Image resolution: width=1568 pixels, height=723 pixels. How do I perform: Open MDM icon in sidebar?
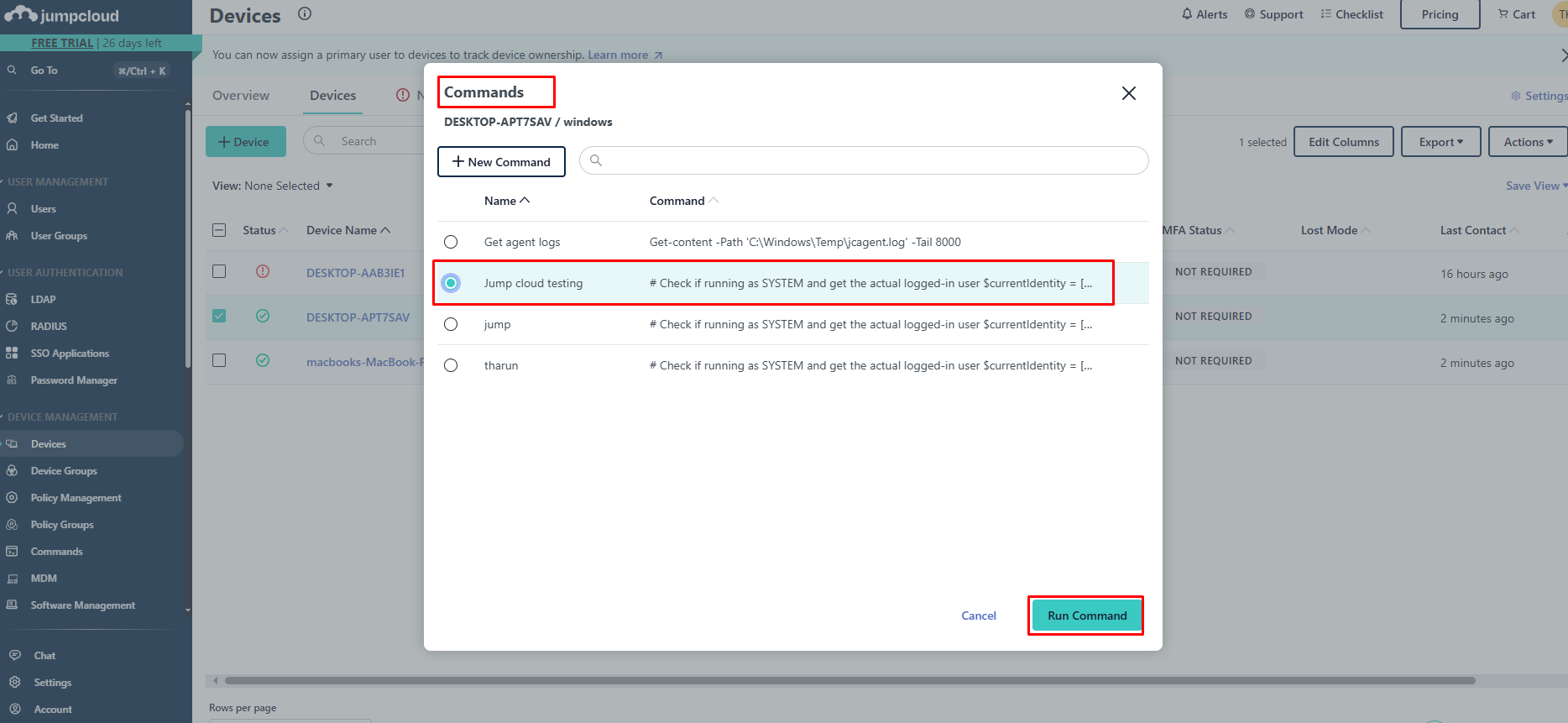[12, 579]
